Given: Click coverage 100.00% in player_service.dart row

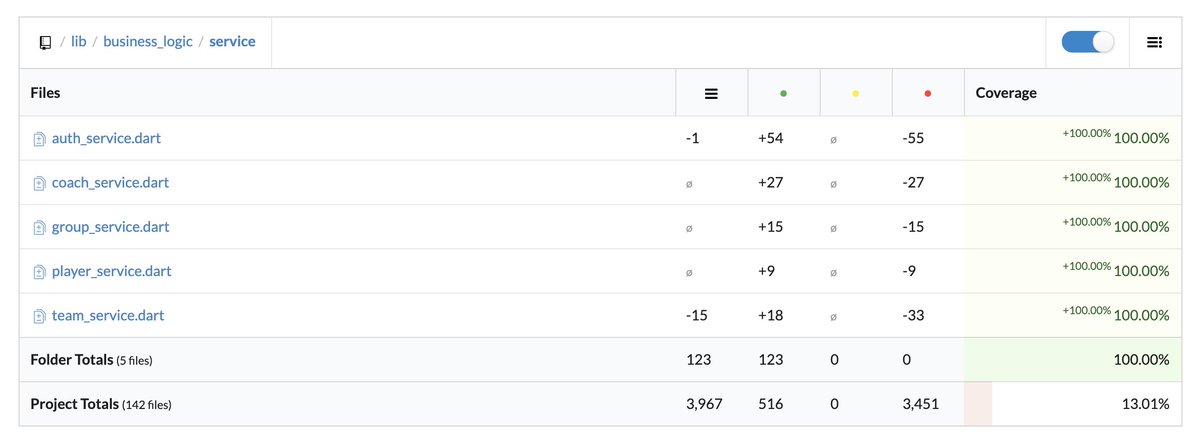Looking at the screenshot, I should (x=1141, y=271).
